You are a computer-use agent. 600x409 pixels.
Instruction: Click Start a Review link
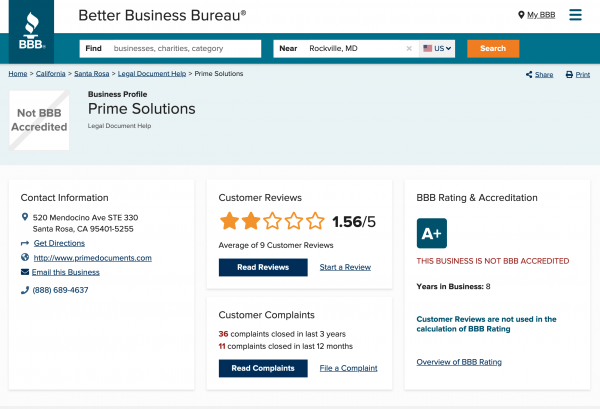click(x=345, y=267)
